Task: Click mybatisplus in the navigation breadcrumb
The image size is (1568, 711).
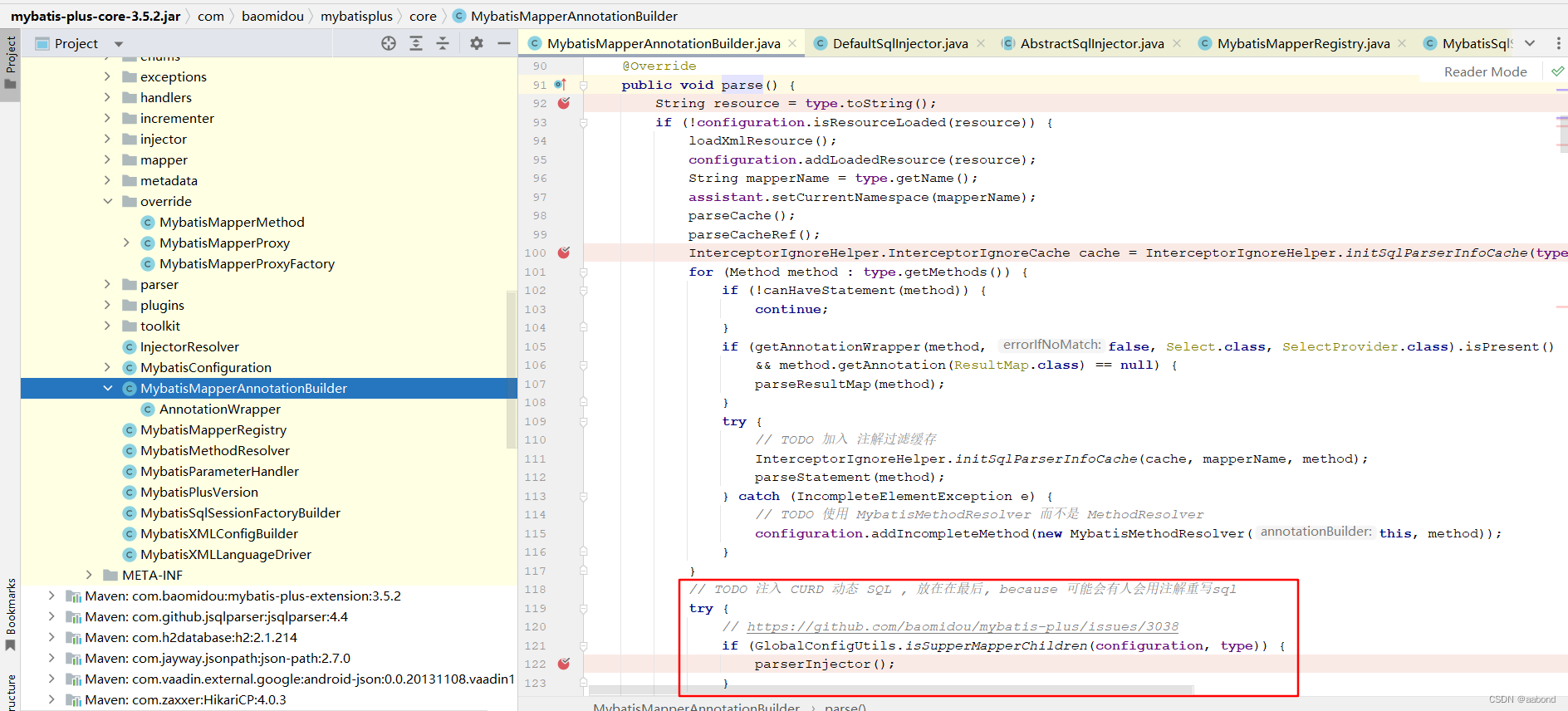Action: click(x=356, y=16)
